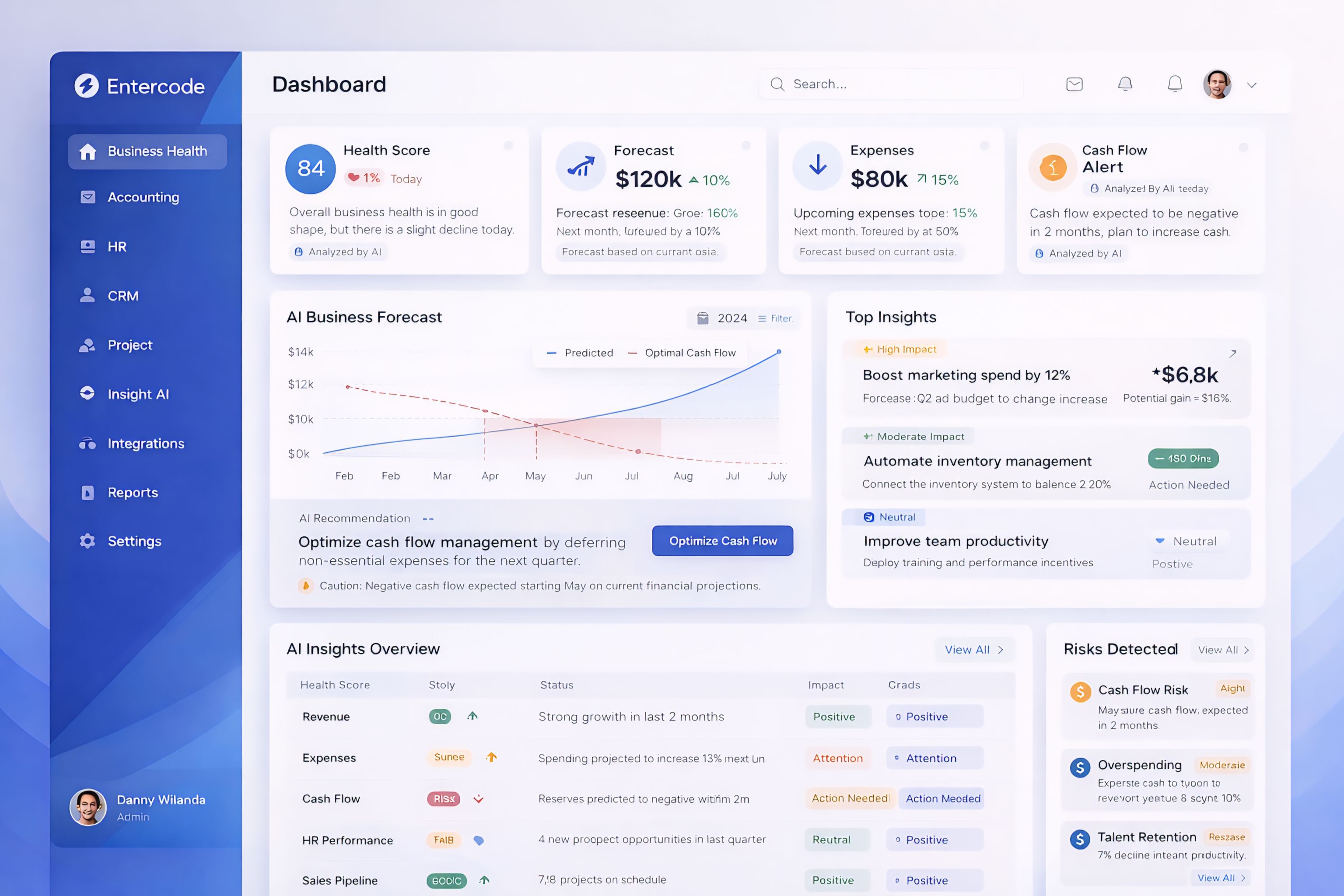
Task: Click the Forecast trending chart icon
Action: tap(581, 166)
